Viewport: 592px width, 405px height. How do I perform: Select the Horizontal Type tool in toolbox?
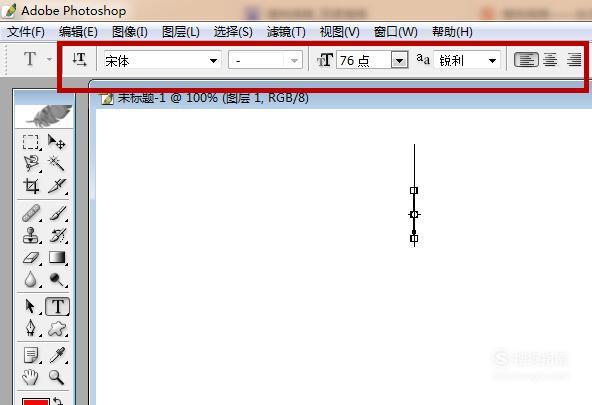coord(57,306)
